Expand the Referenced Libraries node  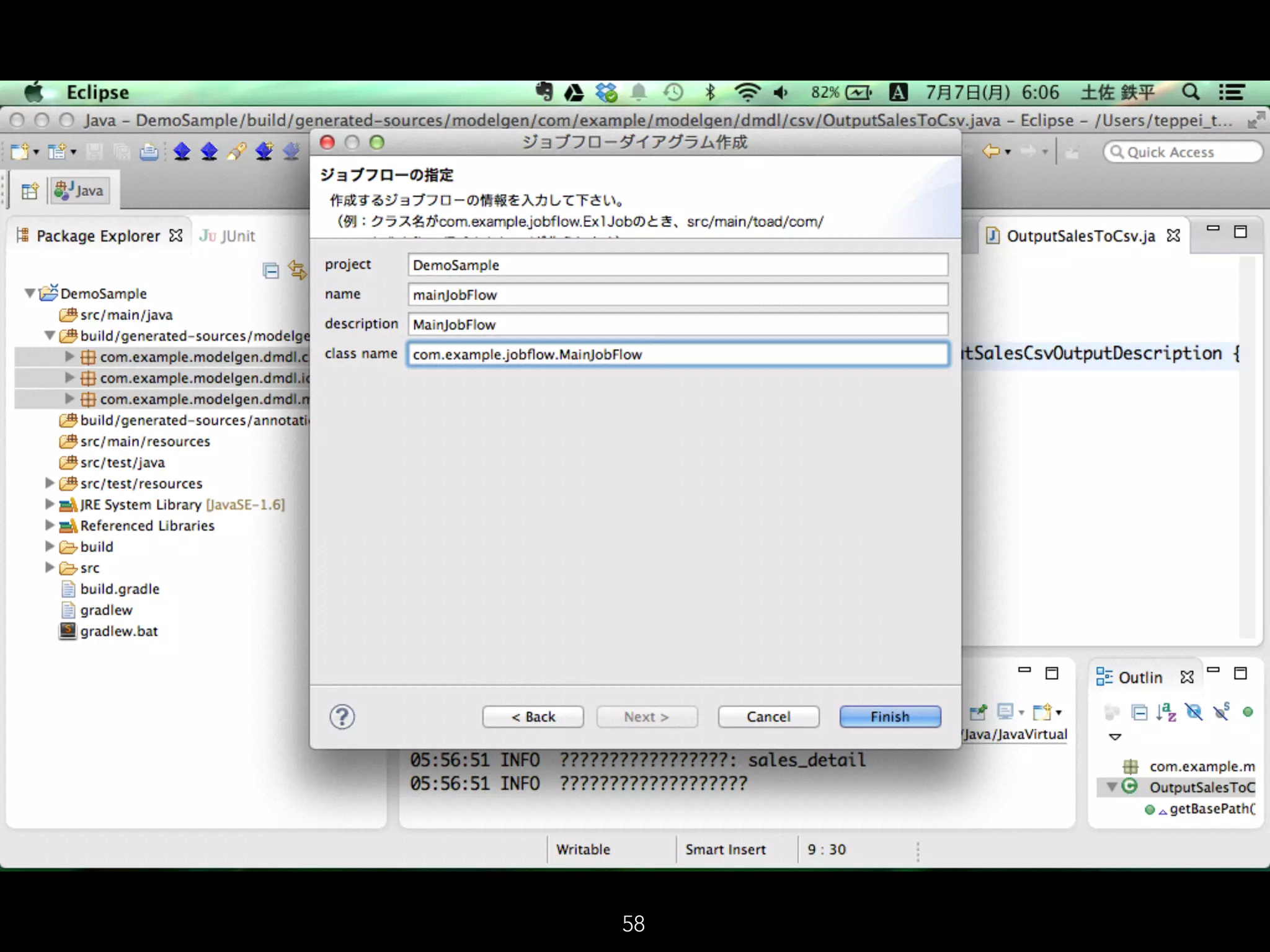point(50,526)
